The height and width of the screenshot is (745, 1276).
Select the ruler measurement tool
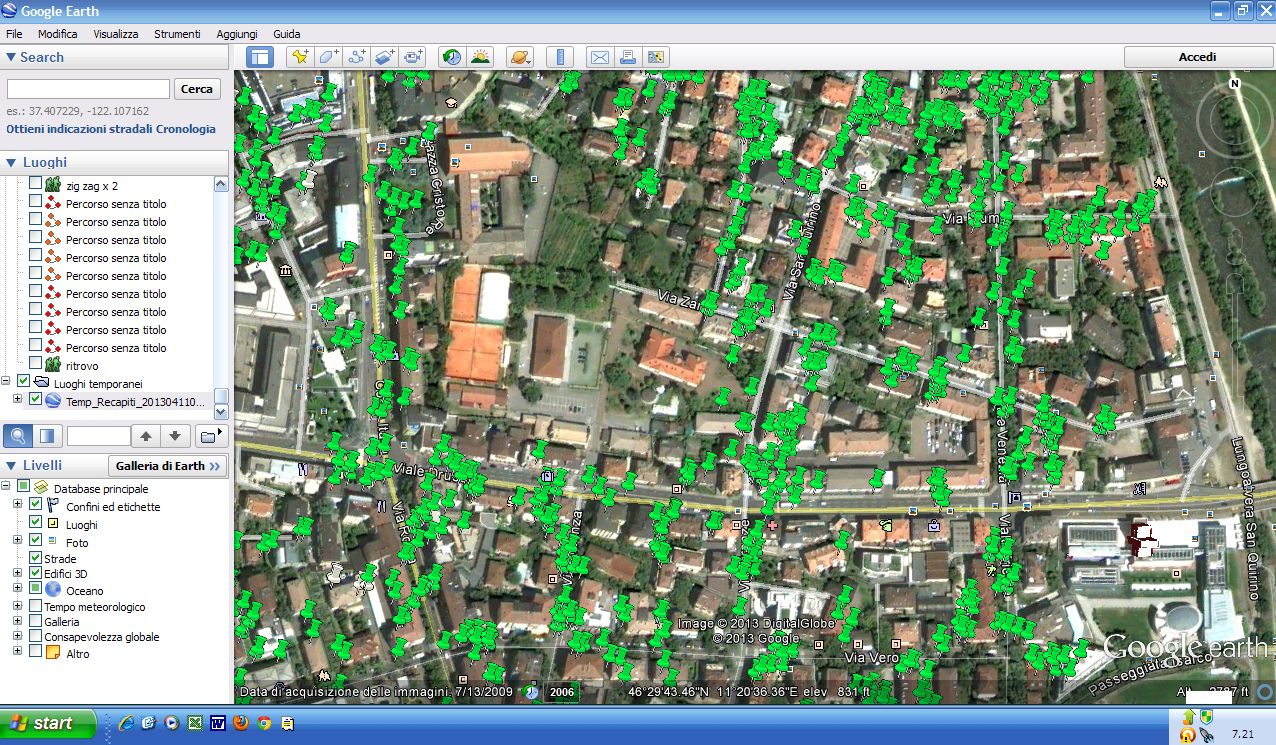pyautogui.click(x=560, y=57)
